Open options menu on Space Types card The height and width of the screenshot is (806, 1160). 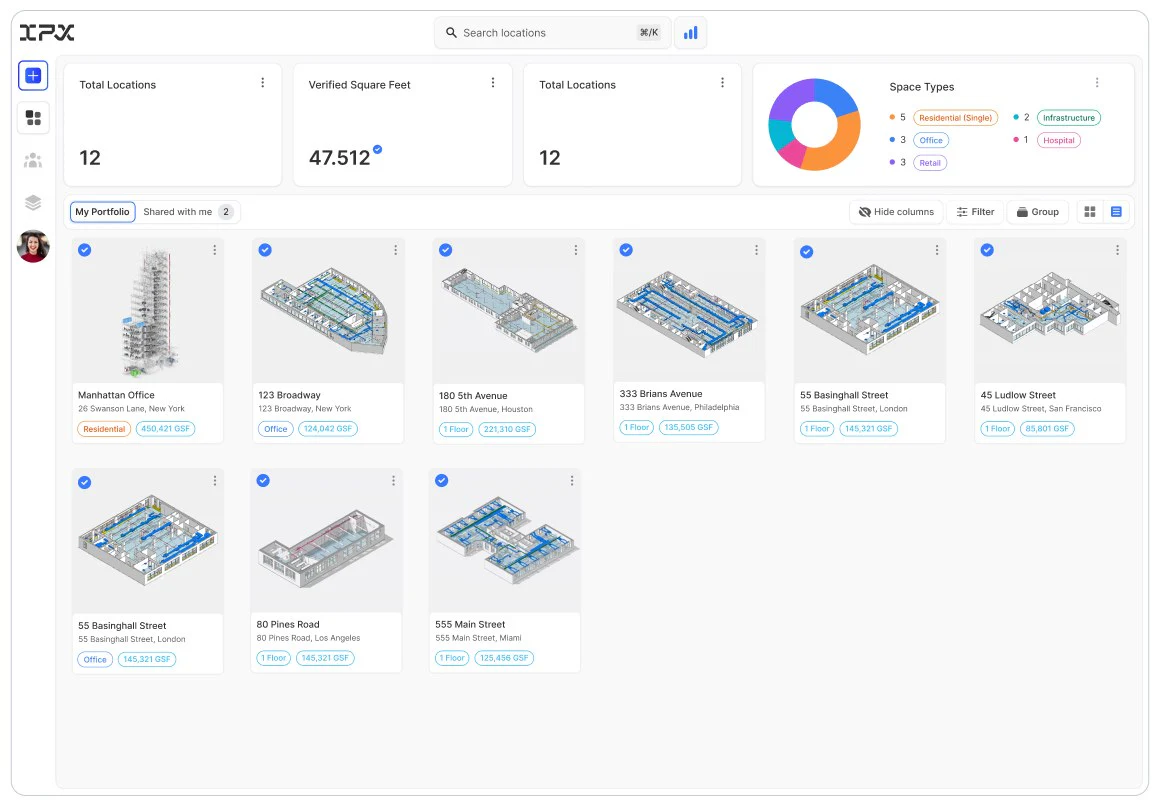tap(1097, 83)
